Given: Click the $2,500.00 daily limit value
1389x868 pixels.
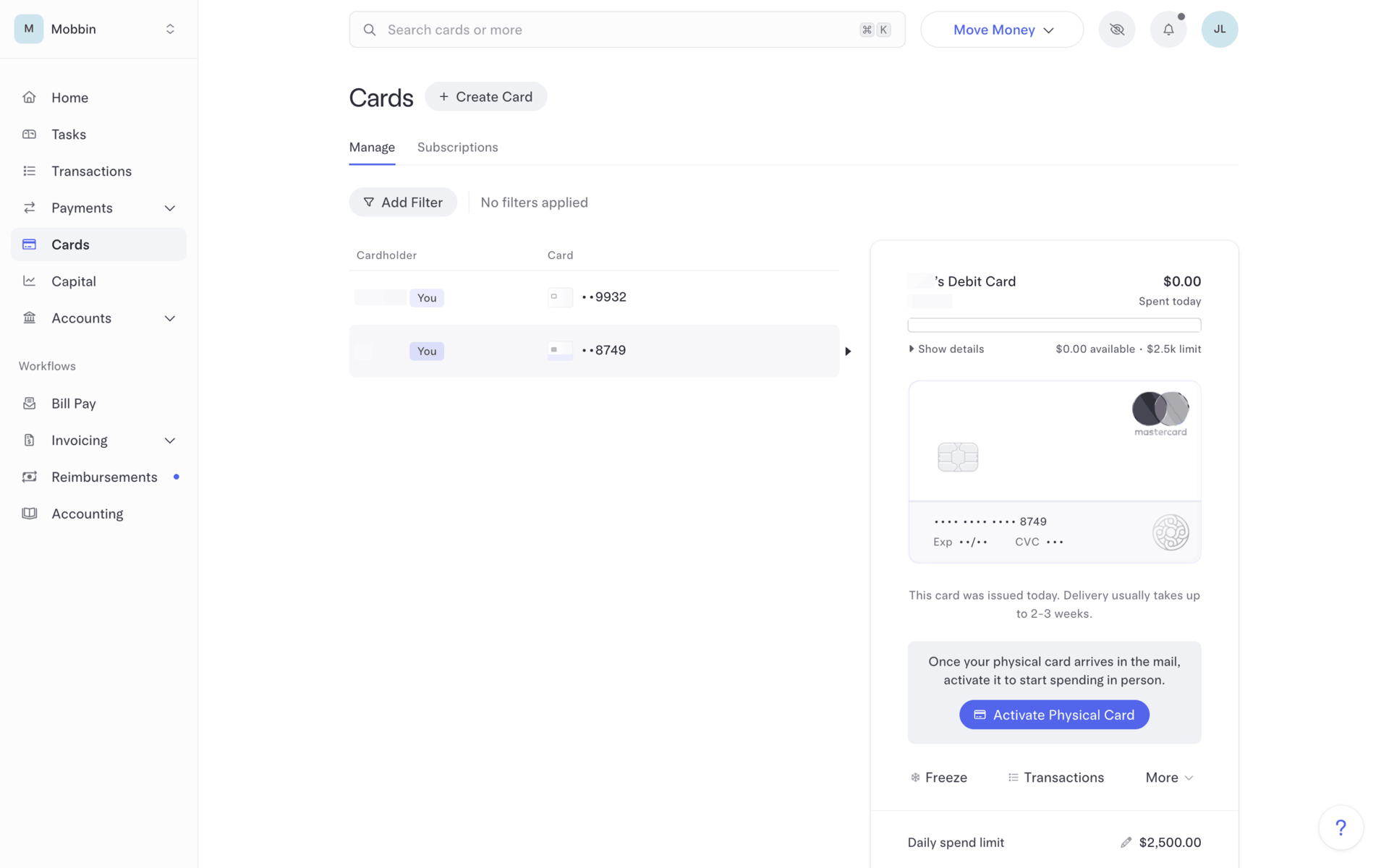Looking at the screenshot, I should (1170, 843).
